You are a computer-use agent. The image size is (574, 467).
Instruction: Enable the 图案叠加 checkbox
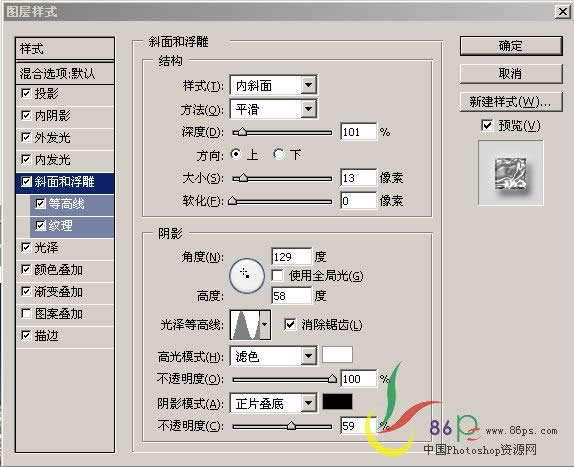(26, 314)
